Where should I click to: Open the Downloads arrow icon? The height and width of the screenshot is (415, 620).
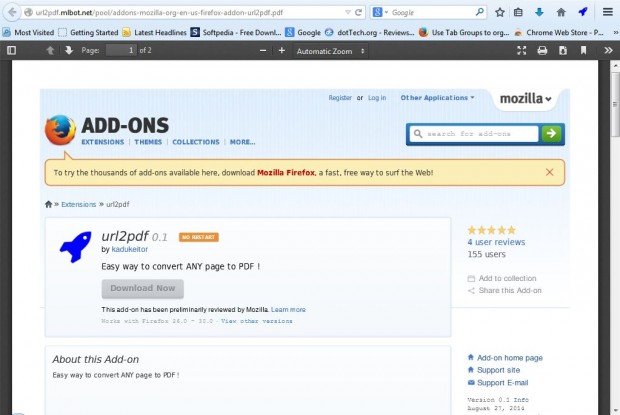point(539,12)
